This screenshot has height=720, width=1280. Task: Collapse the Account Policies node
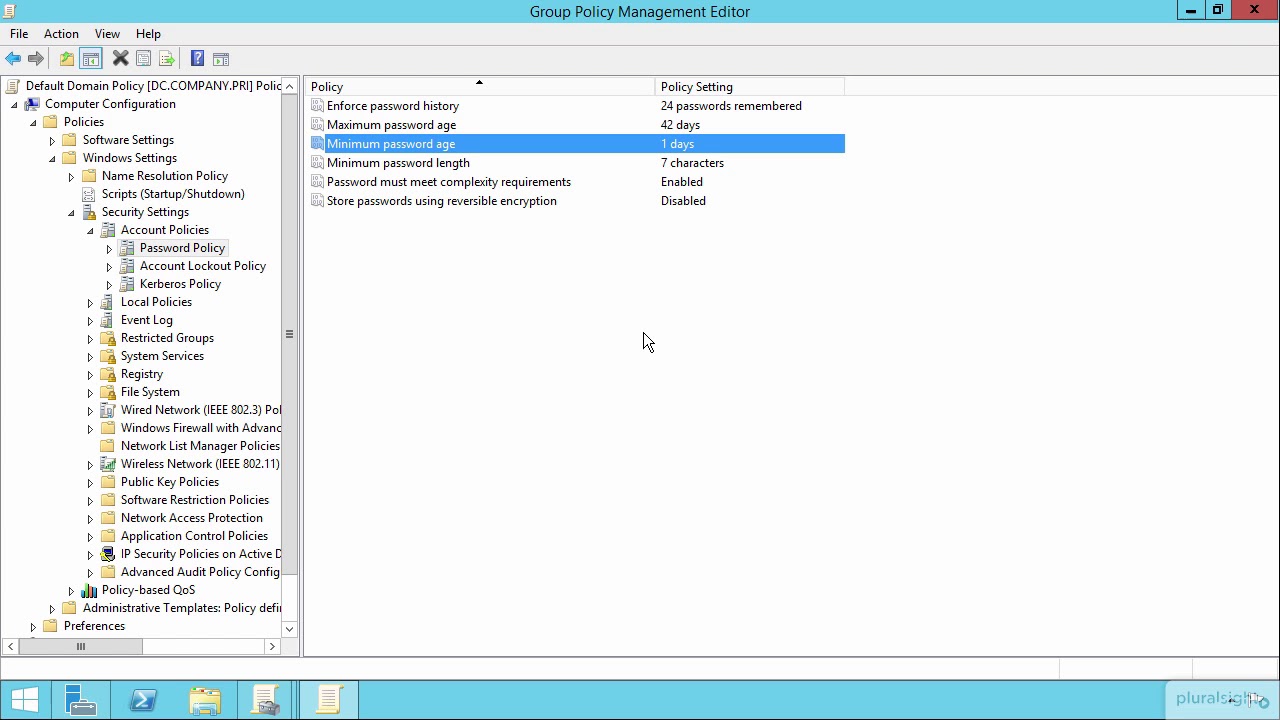click(90, 231)
